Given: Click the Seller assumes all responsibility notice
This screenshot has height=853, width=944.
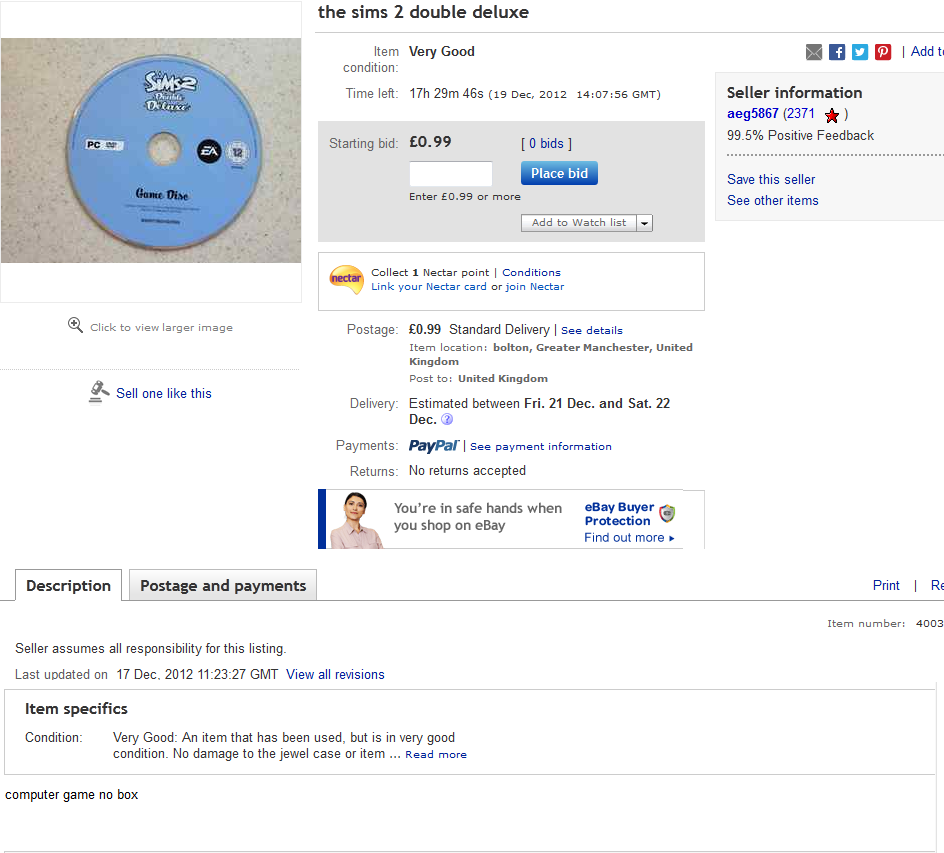Looking at the screenshot, I should pyautogui.click(x=151, y=649).
